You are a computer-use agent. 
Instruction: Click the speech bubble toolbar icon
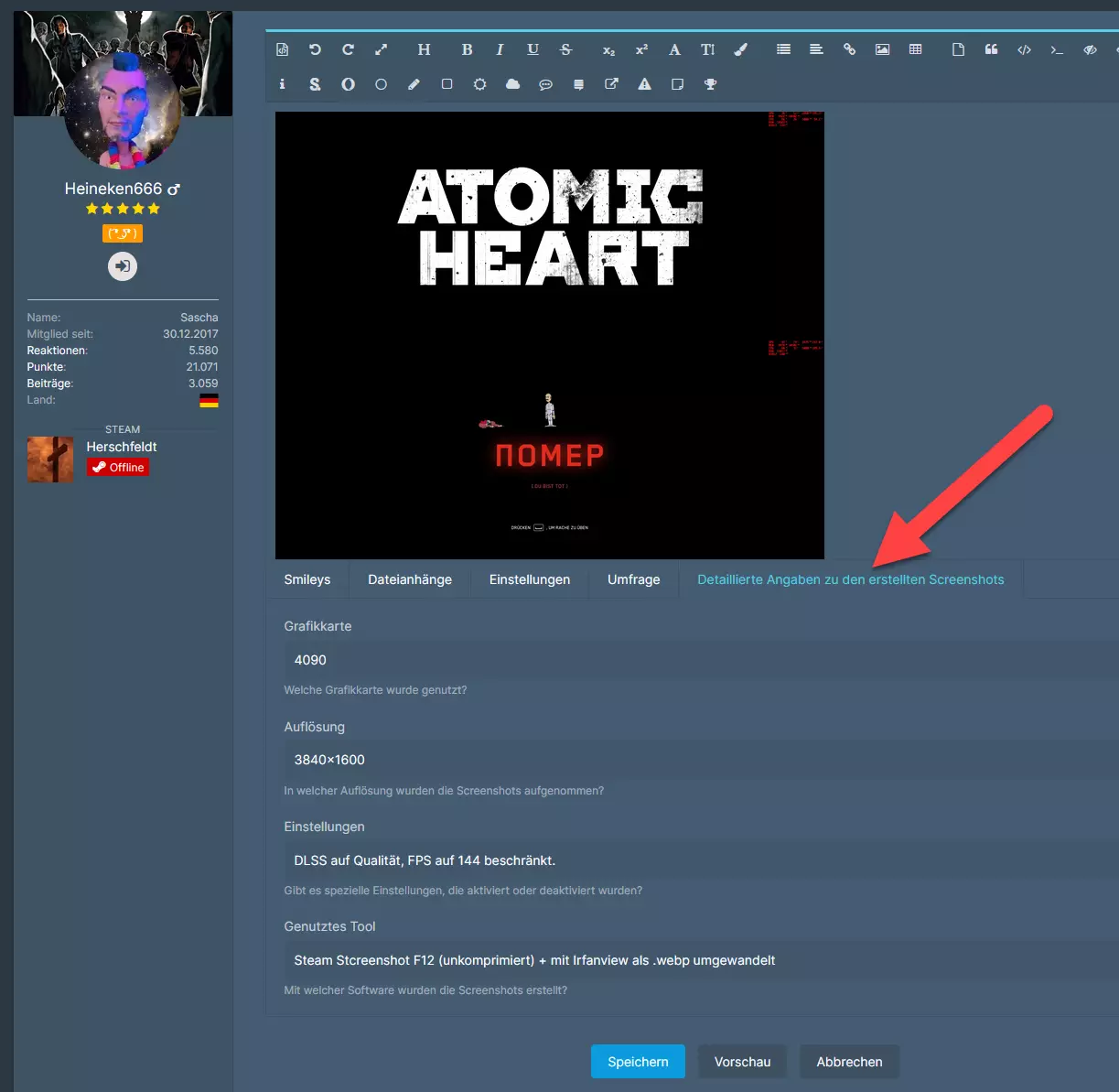click(545, 84)
